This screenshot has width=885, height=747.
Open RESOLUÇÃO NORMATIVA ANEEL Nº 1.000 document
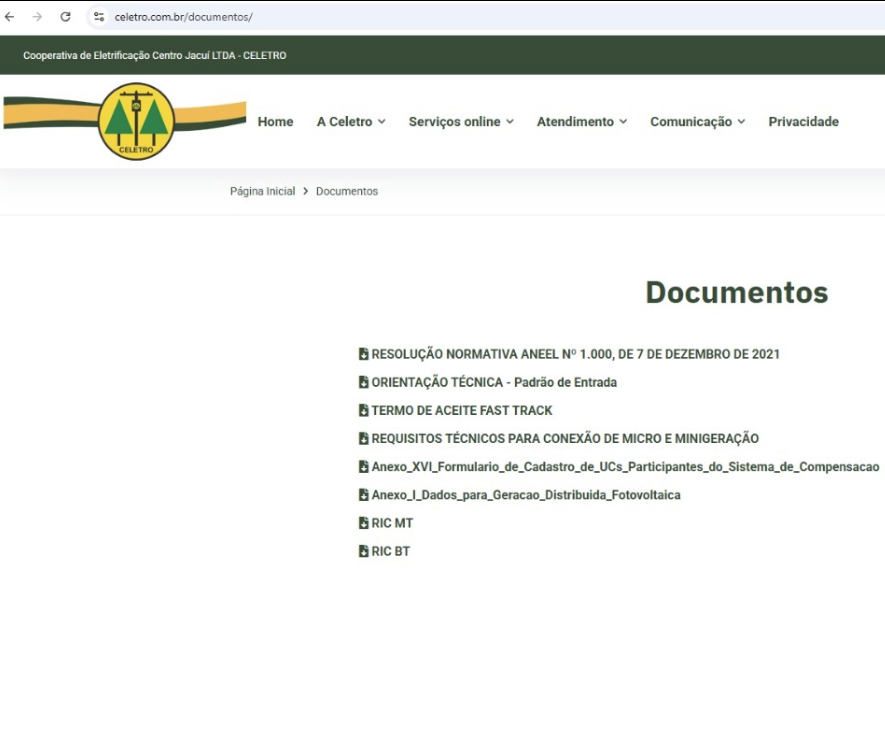point(575,354)
